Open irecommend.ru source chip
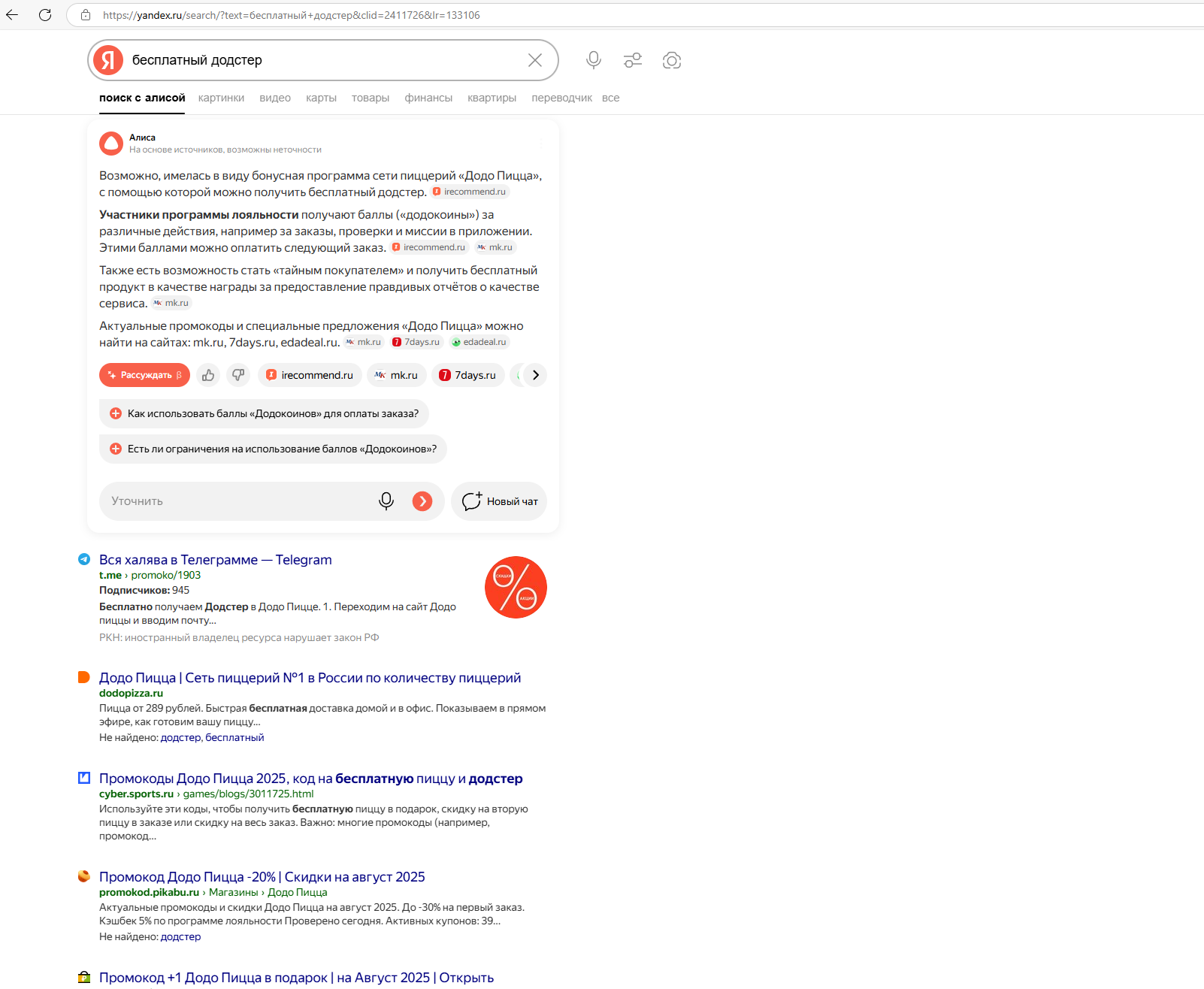 tap(310, 375)
